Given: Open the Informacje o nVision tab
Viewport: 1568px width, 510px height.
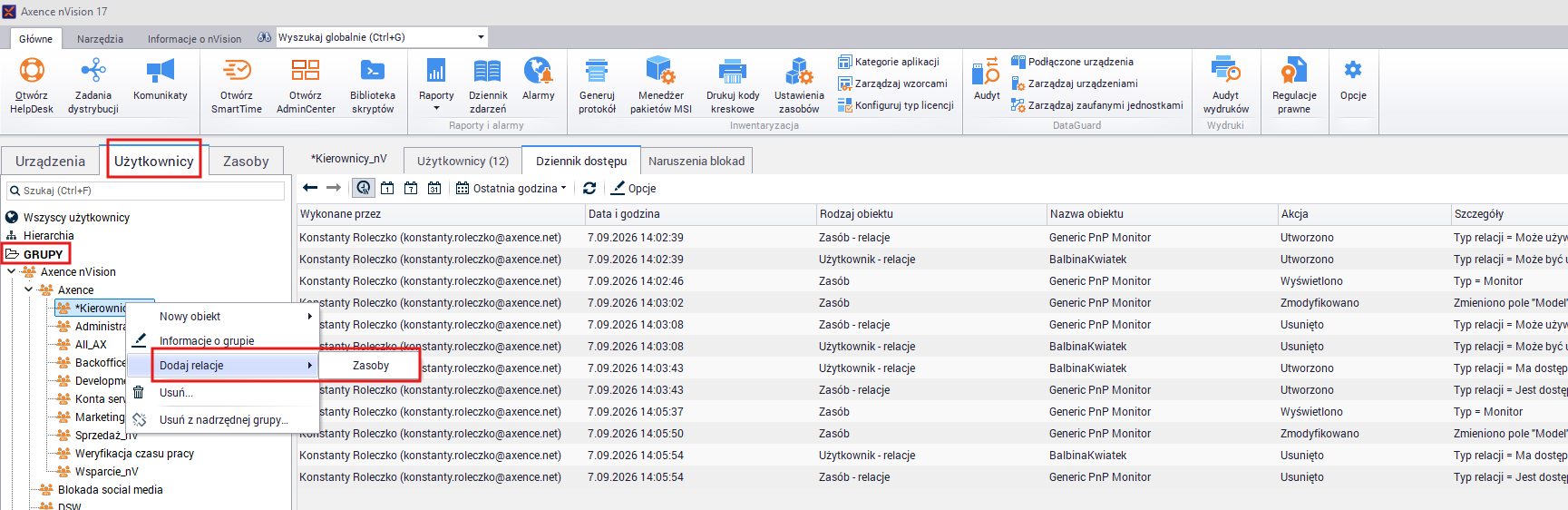Looking at the screenshot, I should pyautogui.click(x=194, y=39).
